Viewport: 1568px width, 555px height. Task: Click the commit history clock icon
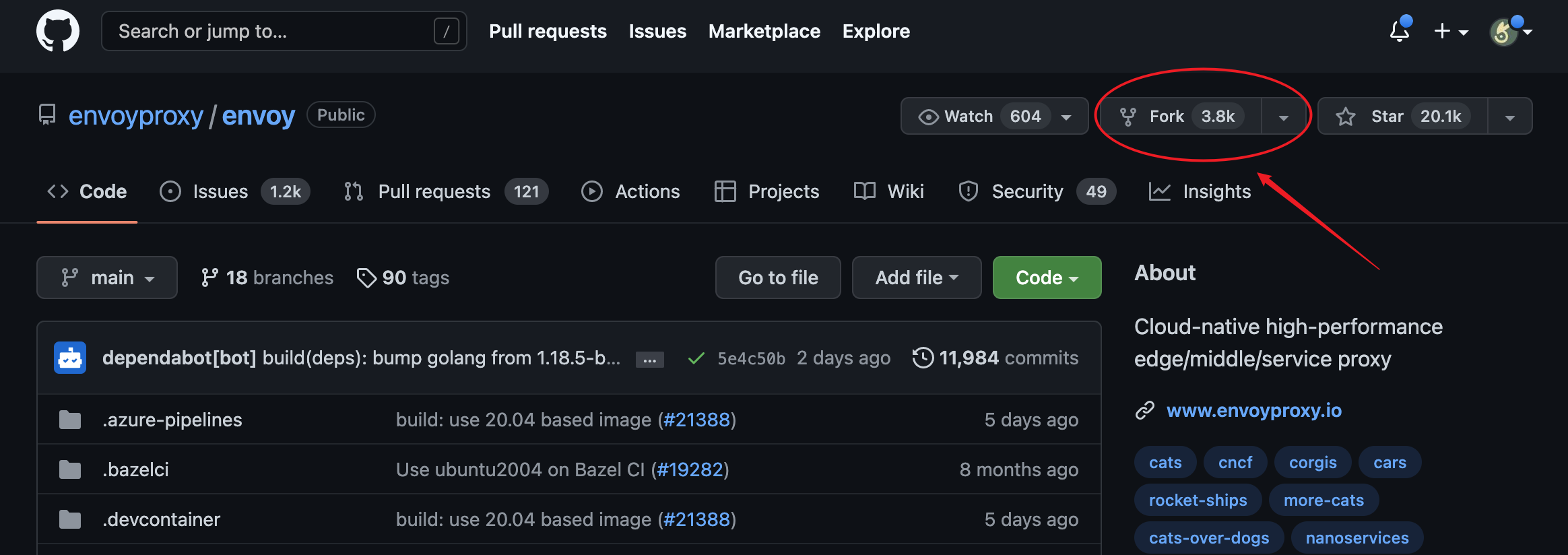coord(923,358)
